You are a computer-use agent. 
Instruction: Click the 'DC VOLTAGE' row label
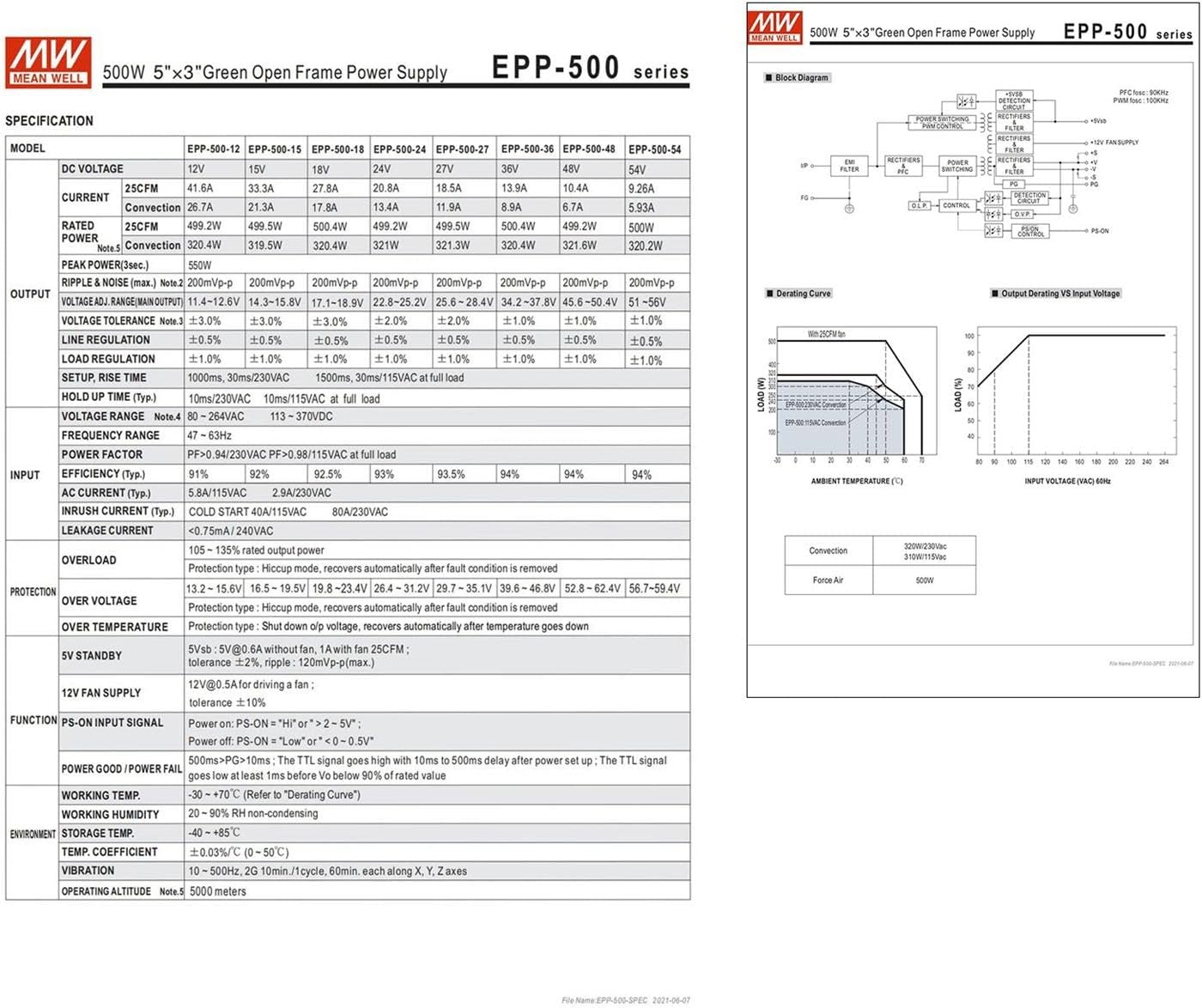click(x=92, y=169)
